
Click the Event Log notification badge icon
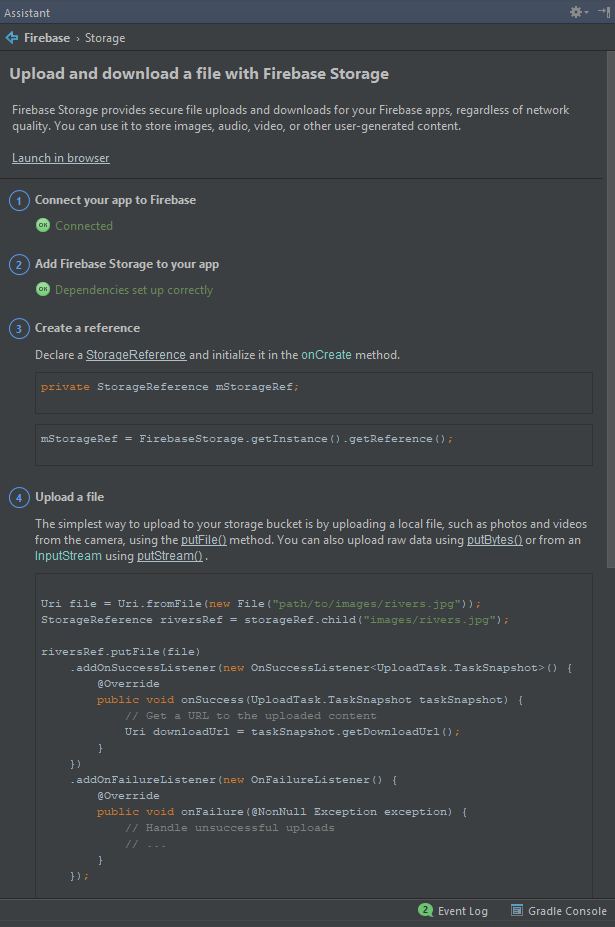[x=426, y=910]
